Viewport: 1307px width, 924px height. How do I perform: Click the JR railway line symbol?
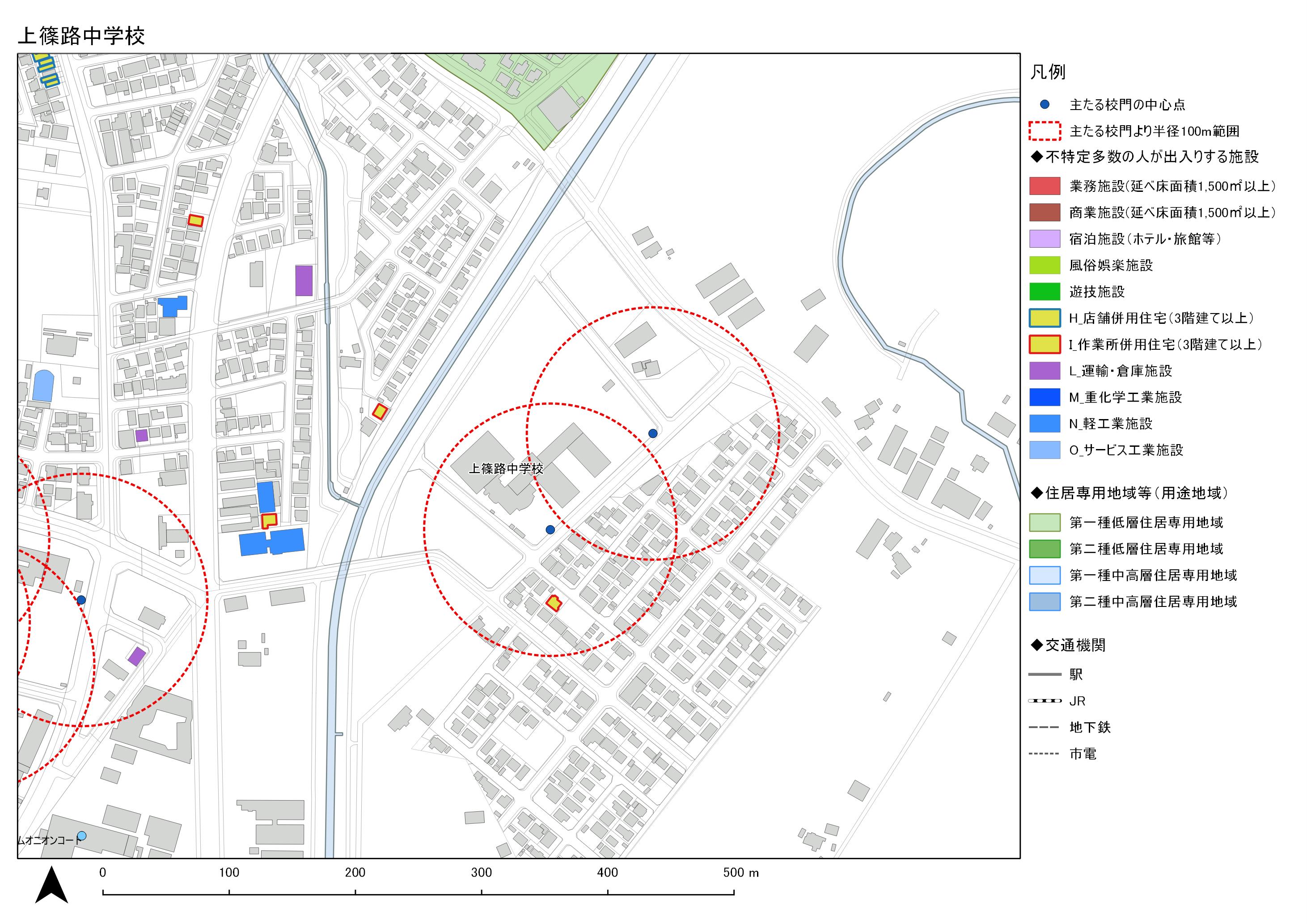coord(1045,701)
